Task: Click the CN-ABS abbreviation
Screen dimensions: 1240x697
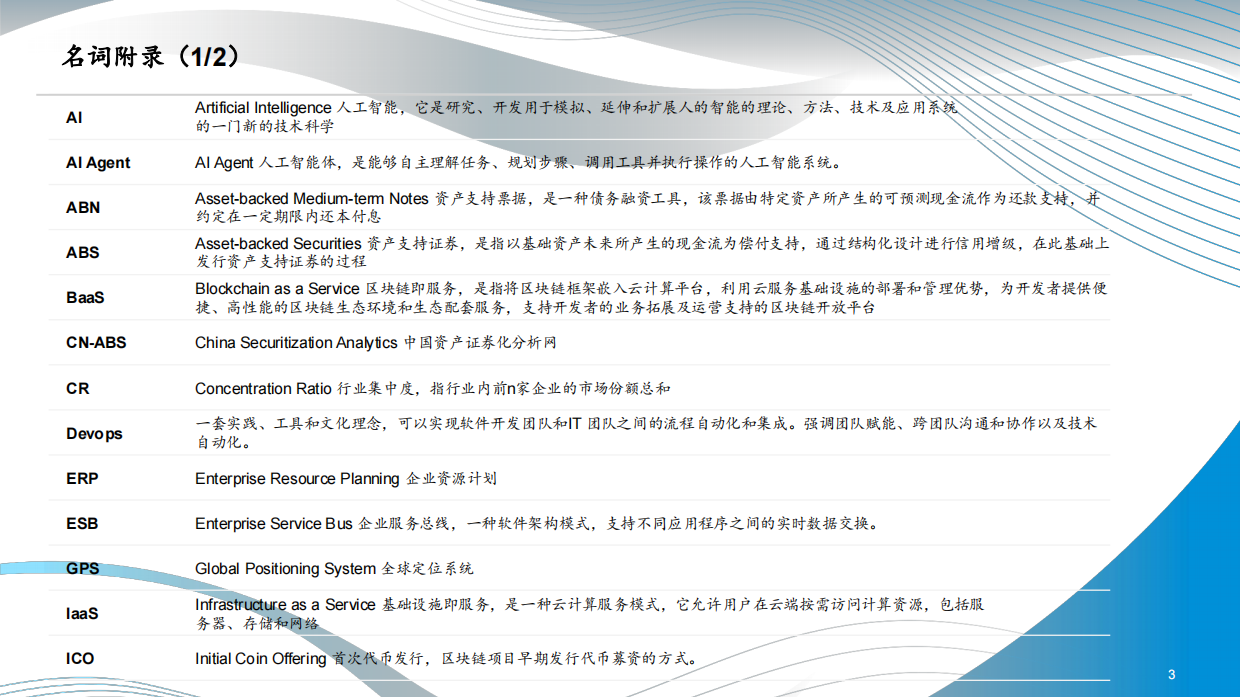Action: 96,343
